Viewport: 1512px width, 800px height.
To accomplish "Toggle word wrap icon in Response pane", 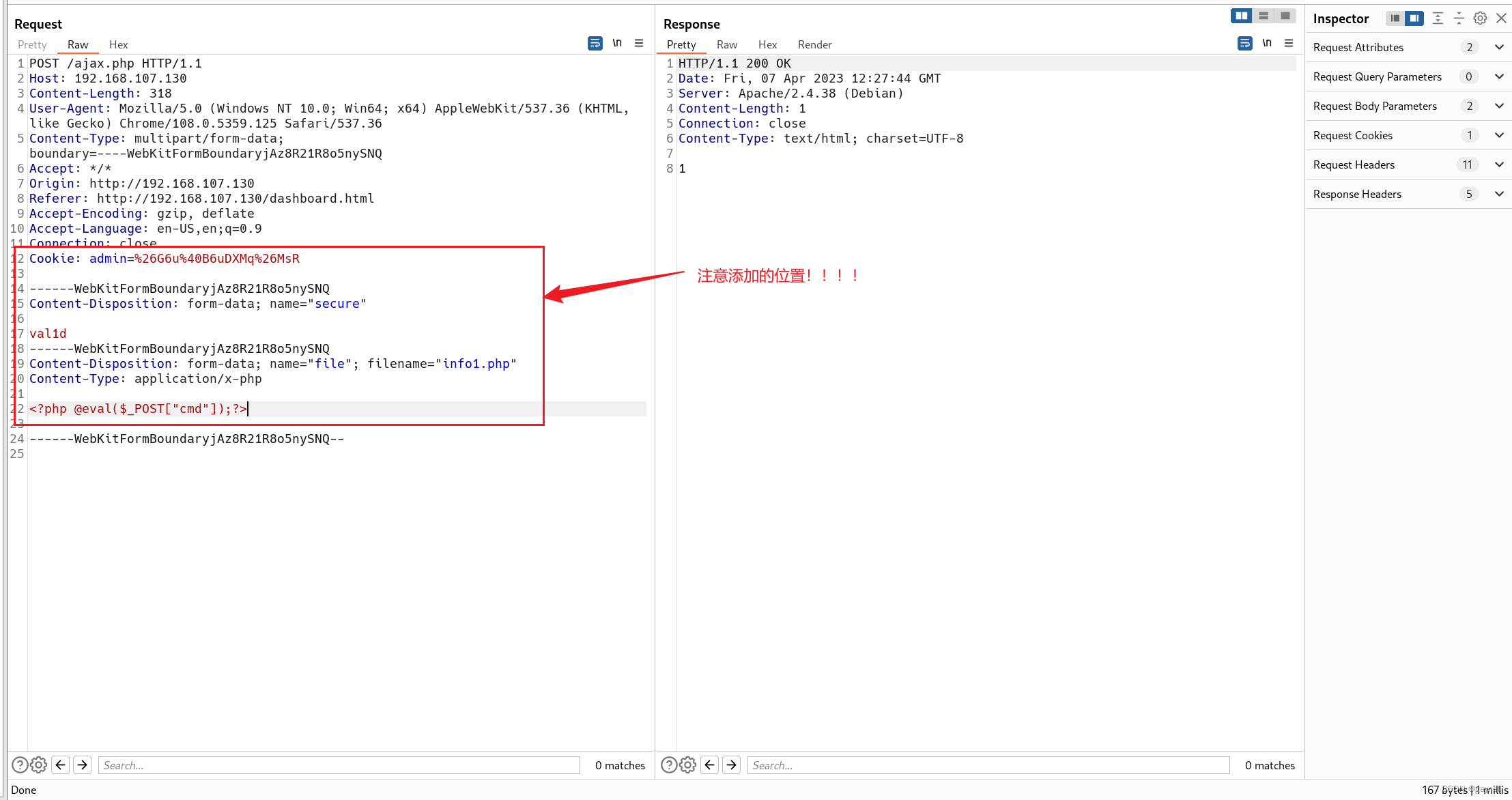I will pyautogui.click(x=1244, y=44).
